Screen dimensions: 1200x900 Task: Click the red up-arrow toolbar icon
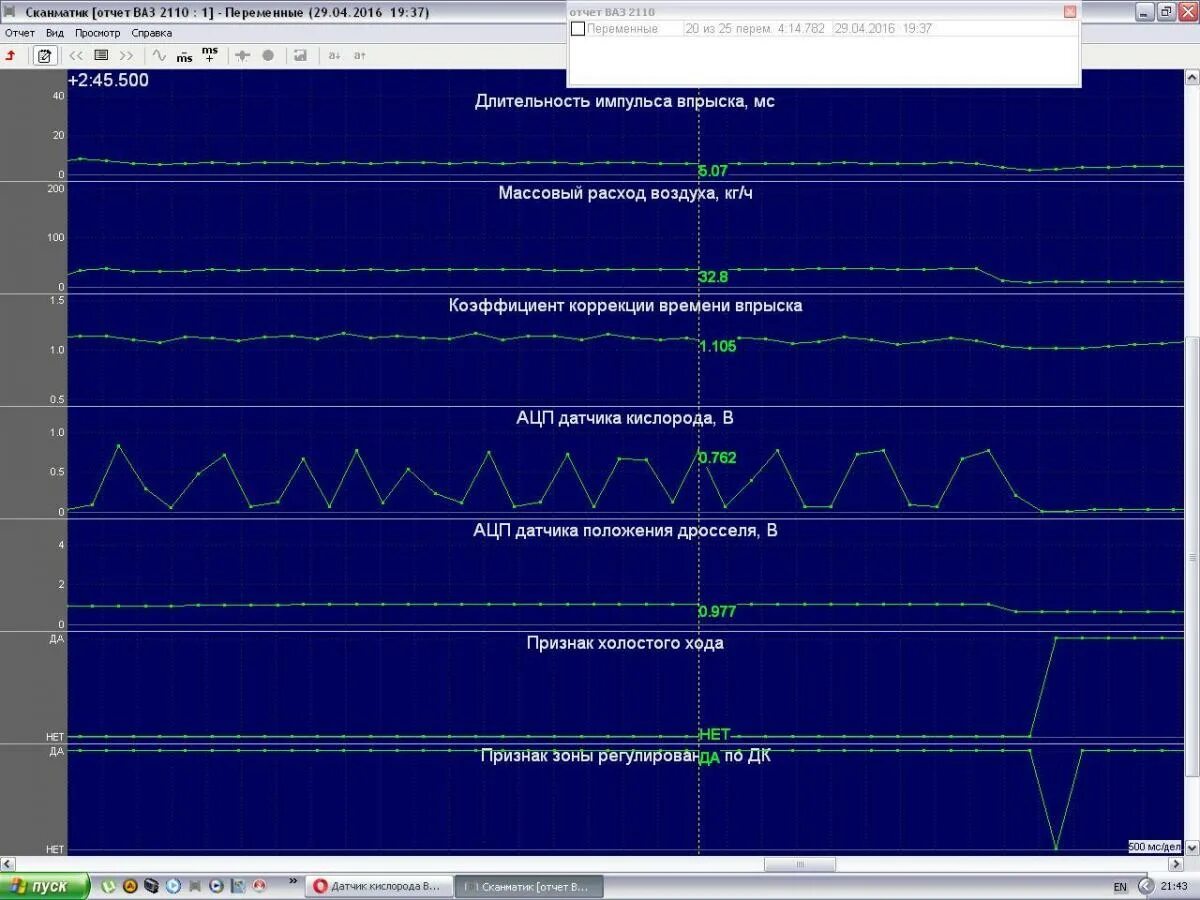click(10, 55)
